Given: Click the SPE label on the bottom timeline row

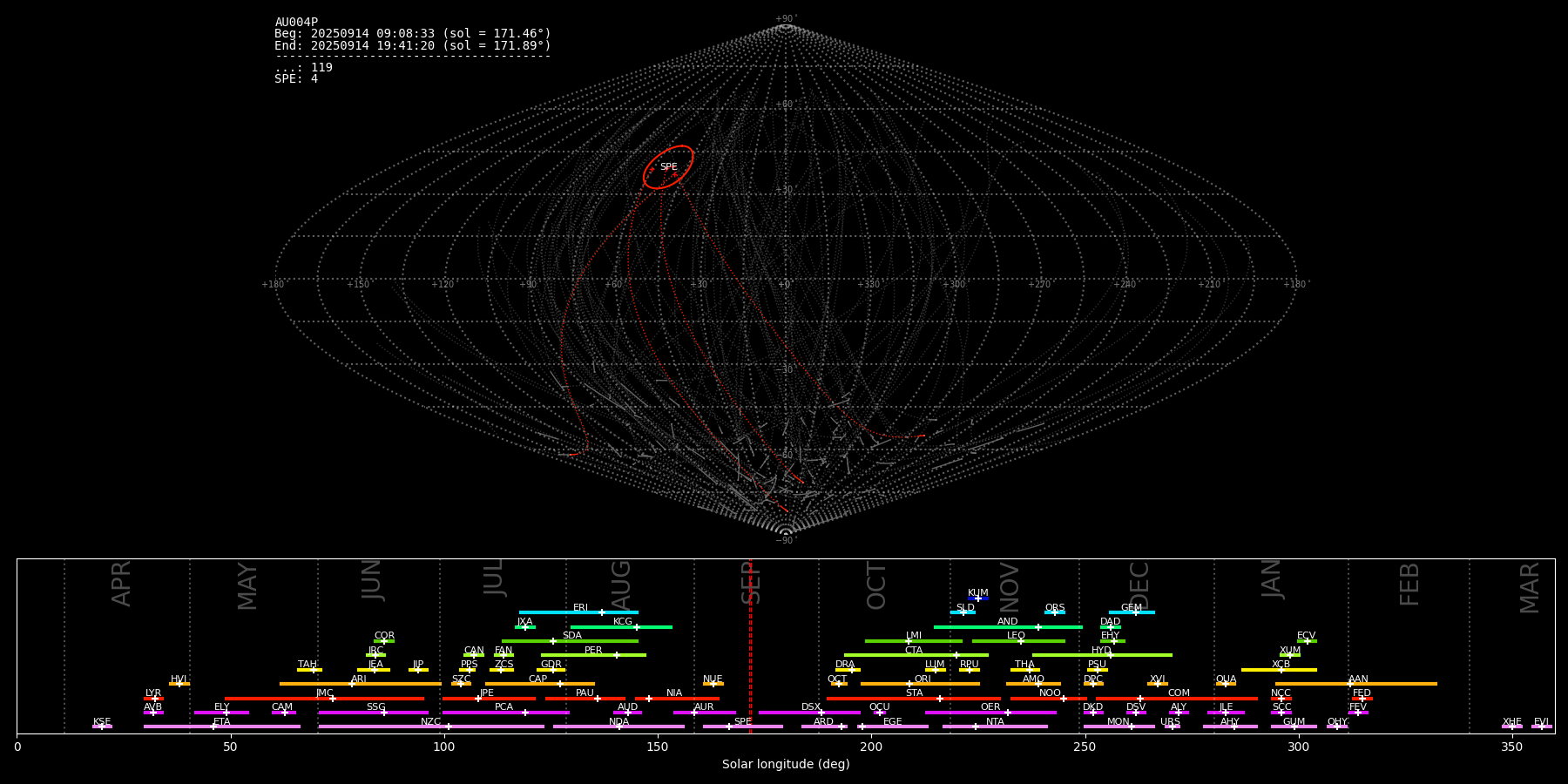Looking at the screenshot, I should coord(742,721).
